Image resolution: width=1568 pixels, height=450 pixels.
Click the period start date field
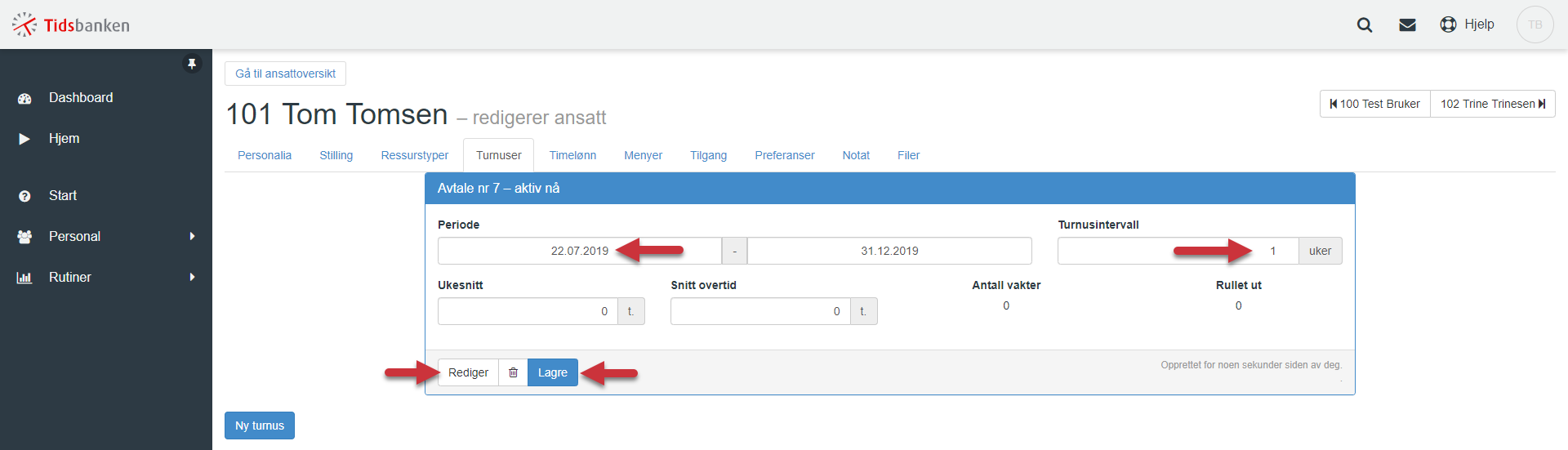(580, 251)
